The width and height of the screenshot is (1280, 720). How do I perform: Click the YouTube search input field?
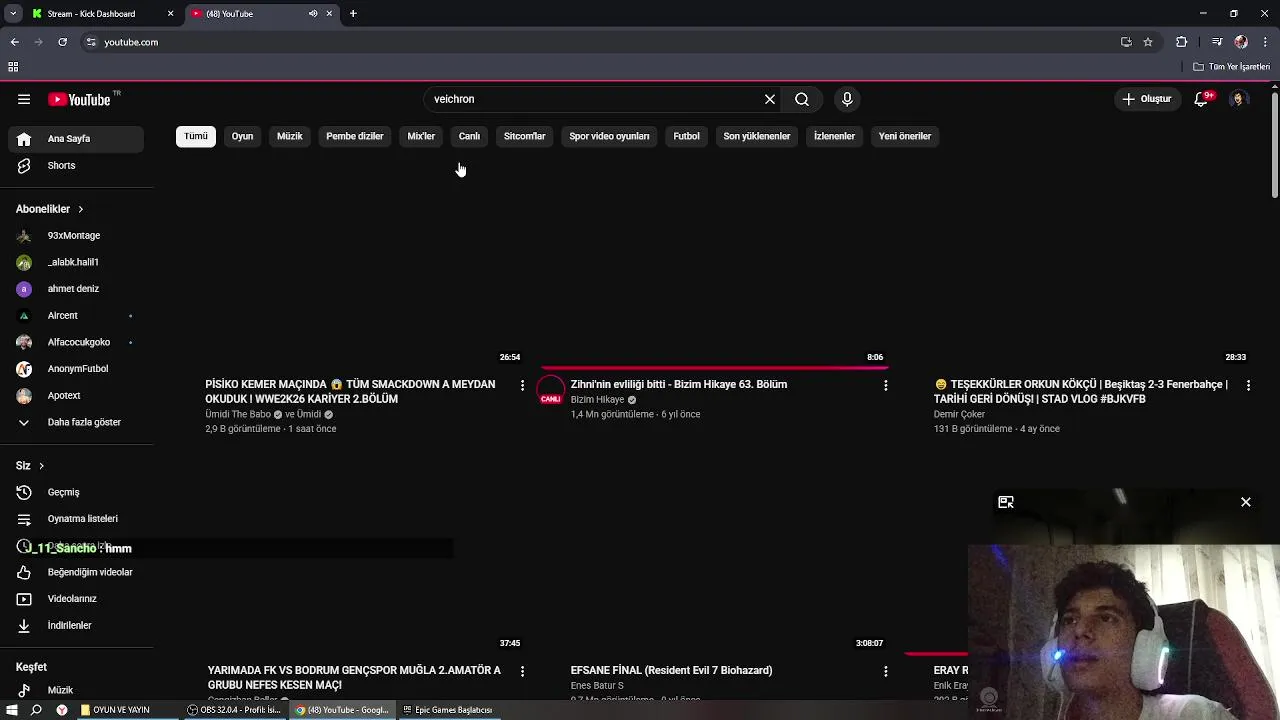[x=595, y=99]
